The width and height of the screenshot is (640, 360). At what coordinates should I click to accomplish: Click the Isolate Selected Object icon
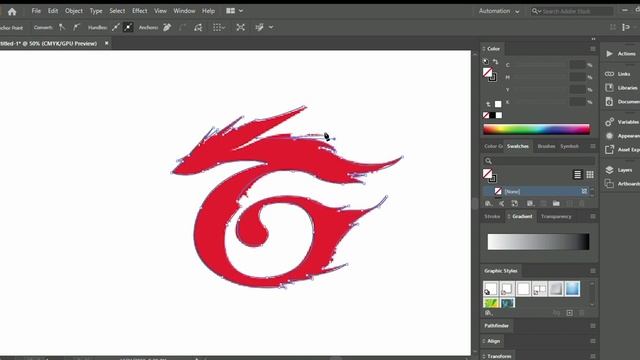[x=240, y=27]
